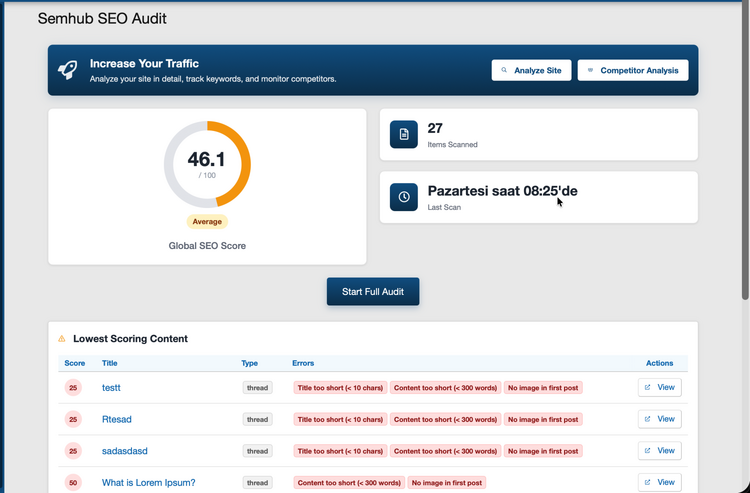This screenshot has width=750, height=493.
Task: Click the clock icon beside Last Scan
Action: [x=404, y=197]
